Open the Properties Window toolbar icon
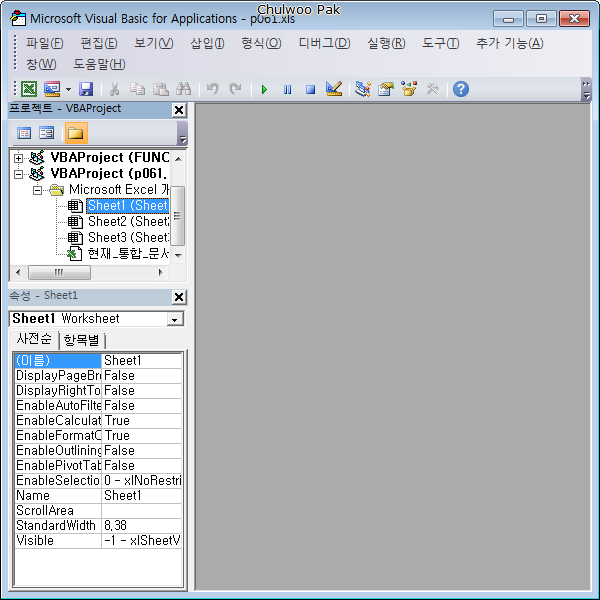This screenshot has width=600, height=600. (x=385, y=89)
